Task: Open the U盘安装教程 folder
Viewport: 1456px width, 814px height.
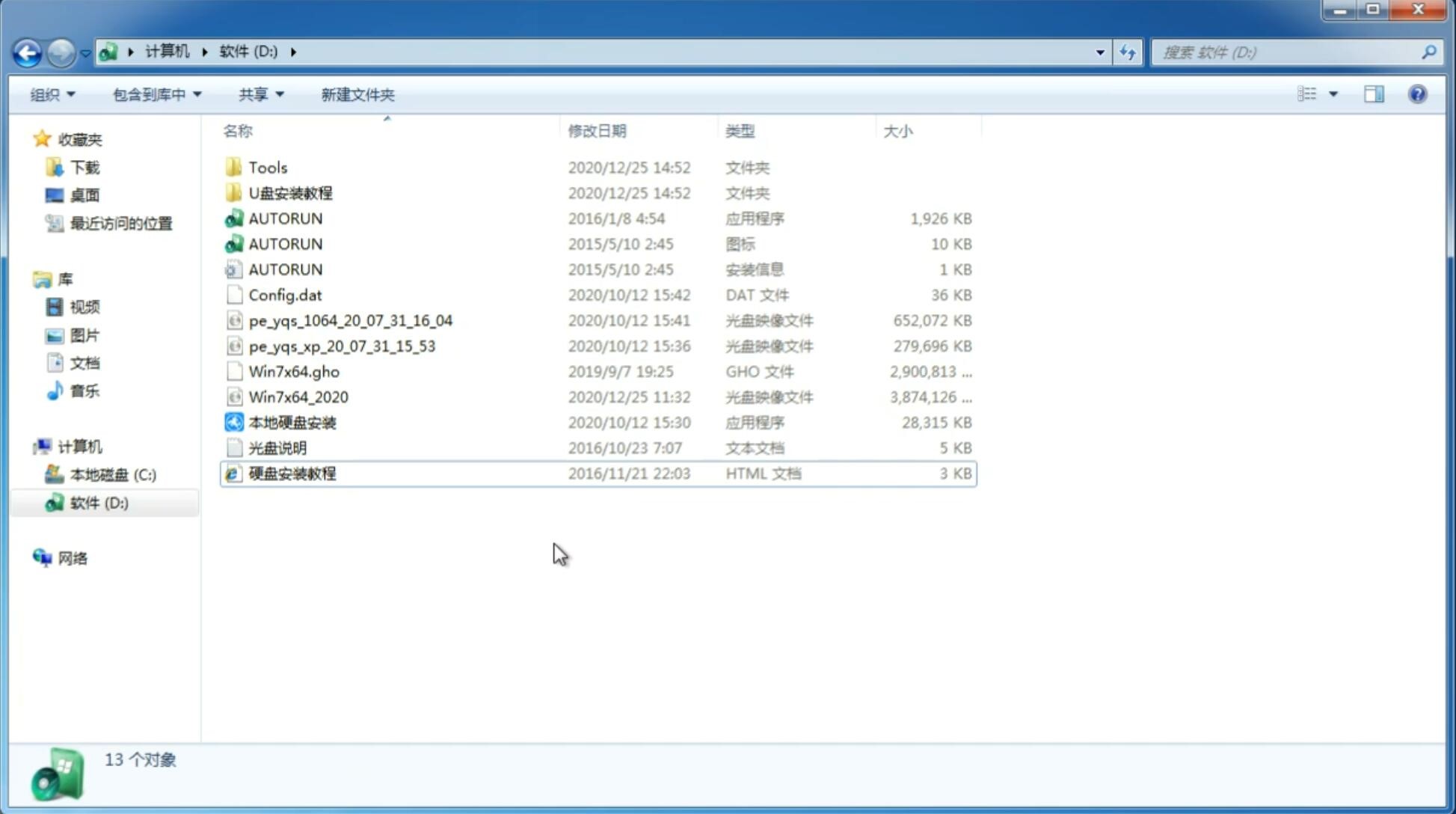Action: 290,193
